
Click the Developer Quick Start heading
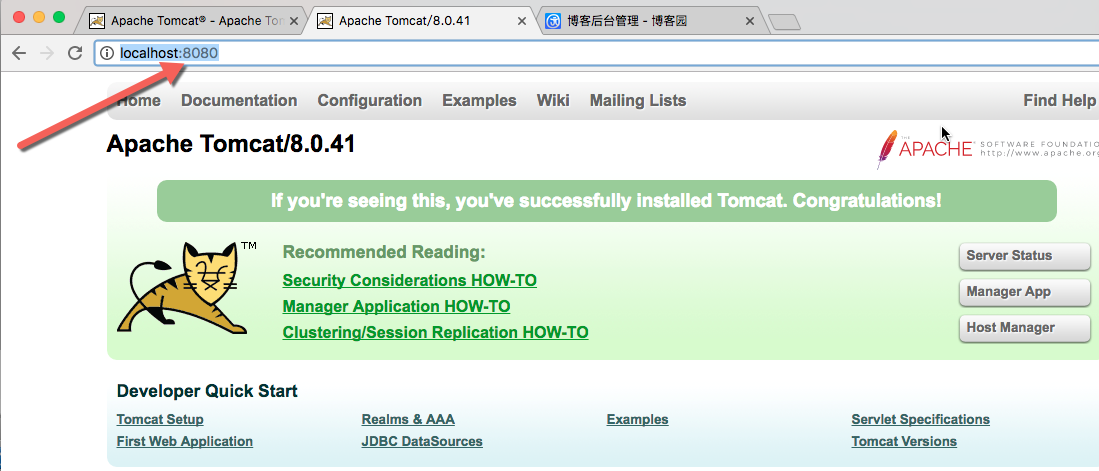pos(207,391)
